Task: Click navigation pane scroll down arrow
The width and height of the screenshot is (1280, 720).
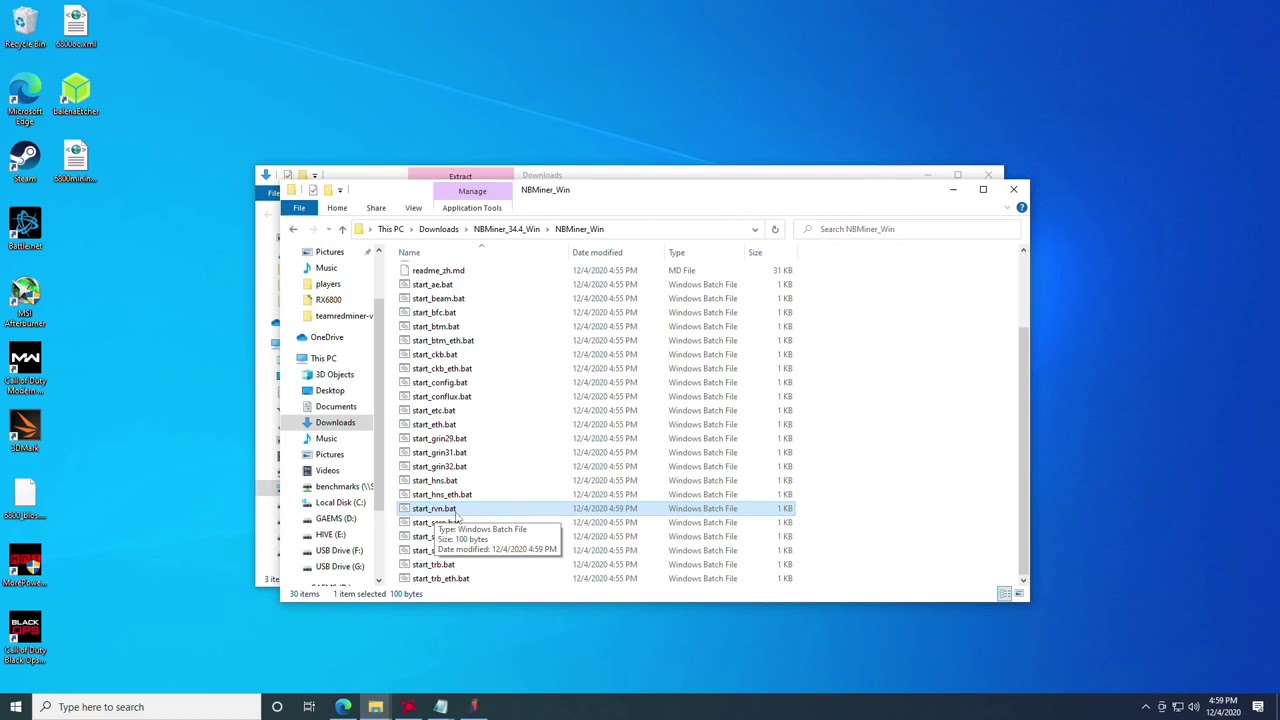Action: pos(378,580)
